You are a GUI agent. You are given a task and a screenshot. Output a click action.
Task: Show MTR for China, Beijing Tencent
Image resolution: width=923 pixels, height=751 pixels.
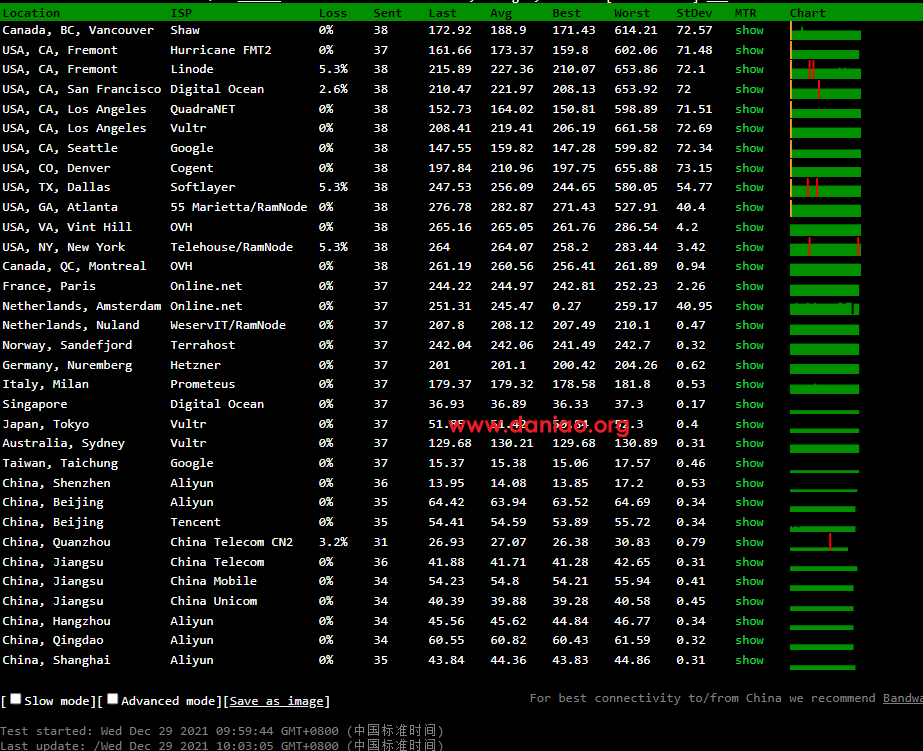(749, 521)
